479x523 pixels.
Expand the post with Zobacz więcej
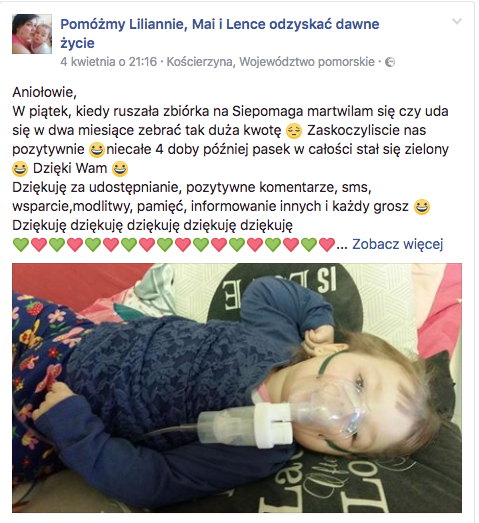click(x=398, y=244)
